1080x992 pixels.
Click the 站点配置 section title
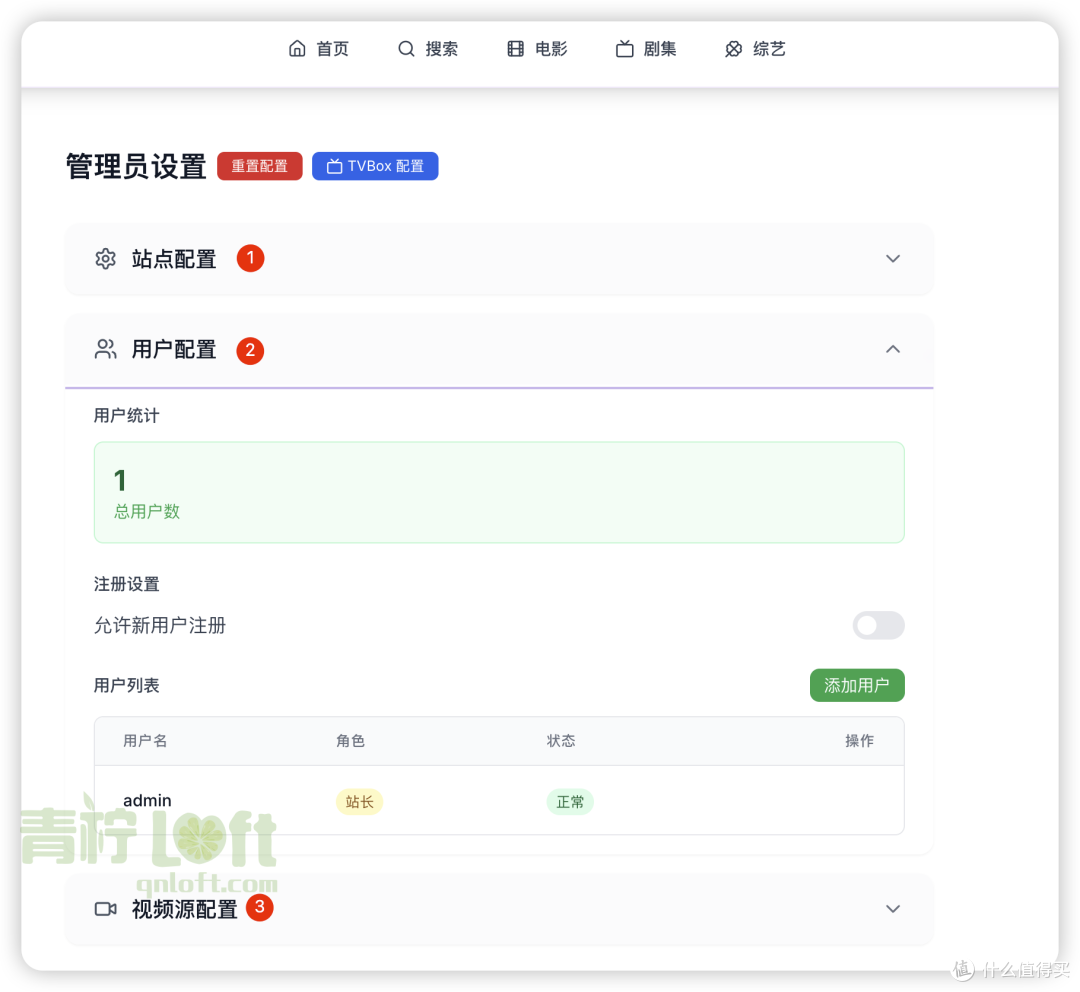click(174, 259)
